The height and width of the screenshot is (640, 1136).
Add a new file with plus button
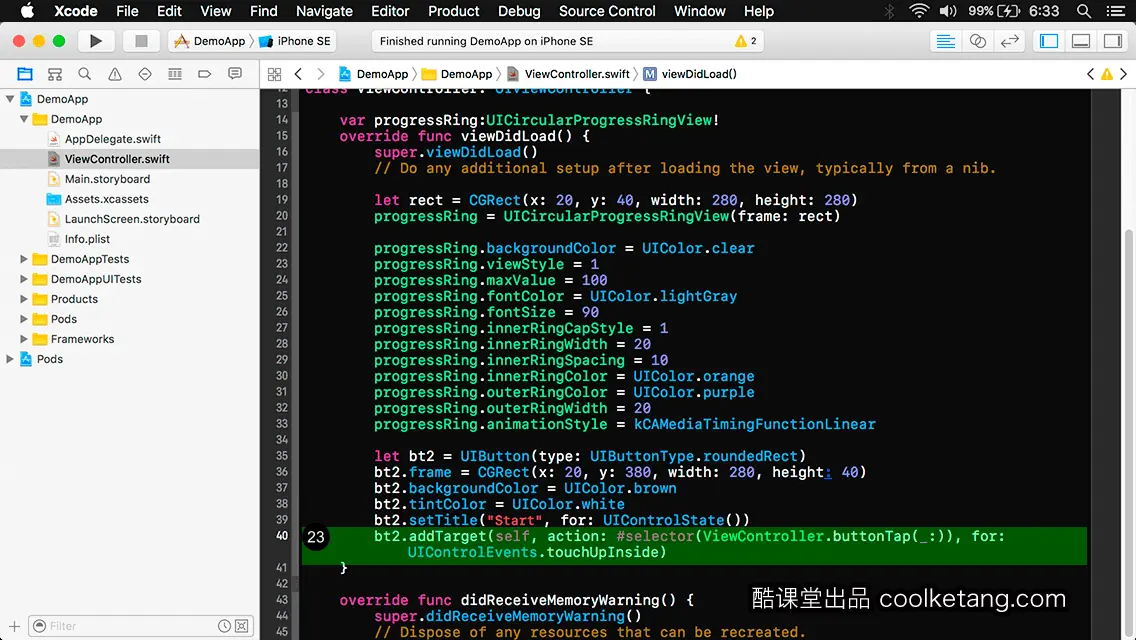click(14, 626)
